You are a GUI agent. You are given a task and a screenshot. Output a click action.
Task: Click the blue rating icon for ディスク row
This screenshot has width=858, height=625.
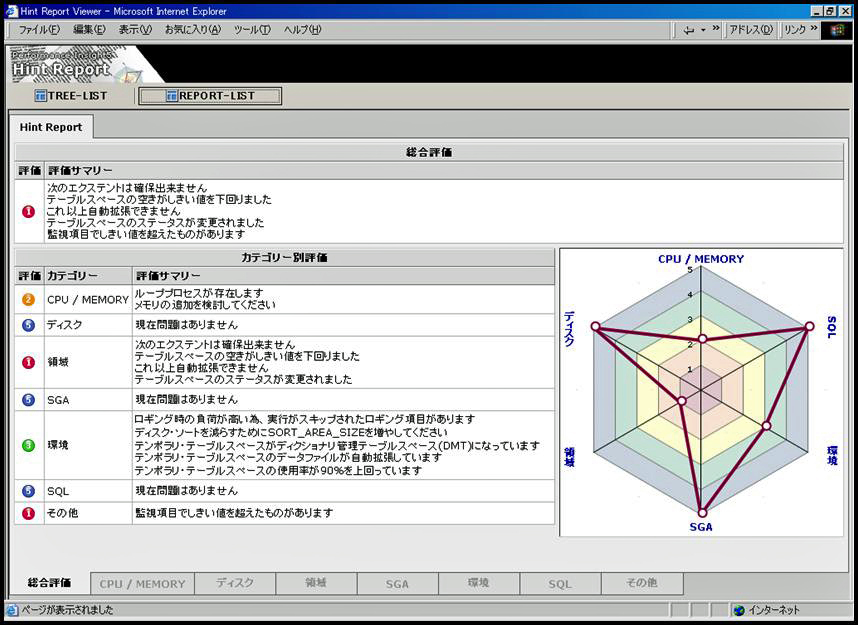point(29,325)
